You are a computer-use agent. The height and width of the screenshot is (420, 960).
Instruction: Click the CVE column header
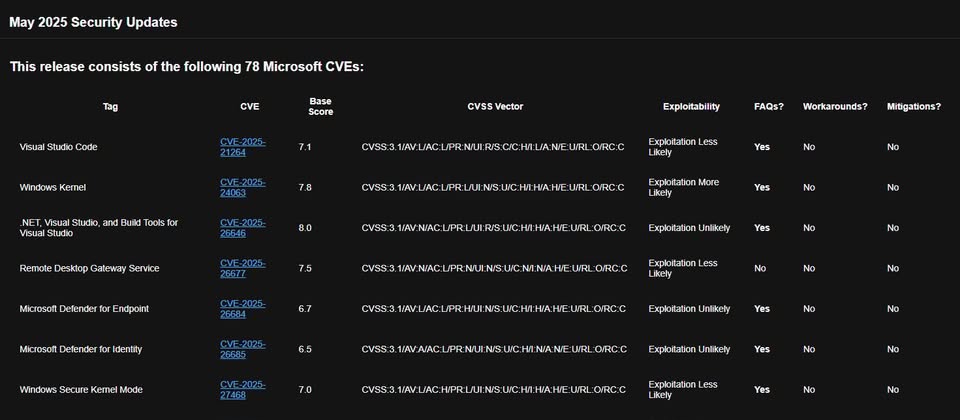pos(250,107)
